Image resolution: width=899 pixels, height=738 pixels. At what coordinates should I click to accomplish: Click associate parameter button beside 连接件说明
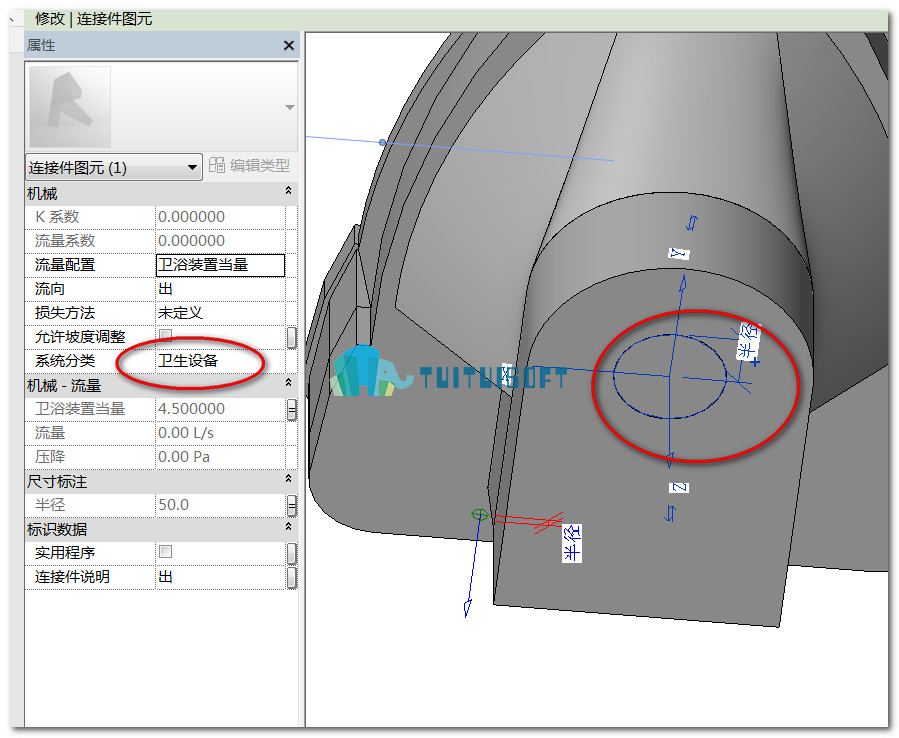tap(292, 577)
